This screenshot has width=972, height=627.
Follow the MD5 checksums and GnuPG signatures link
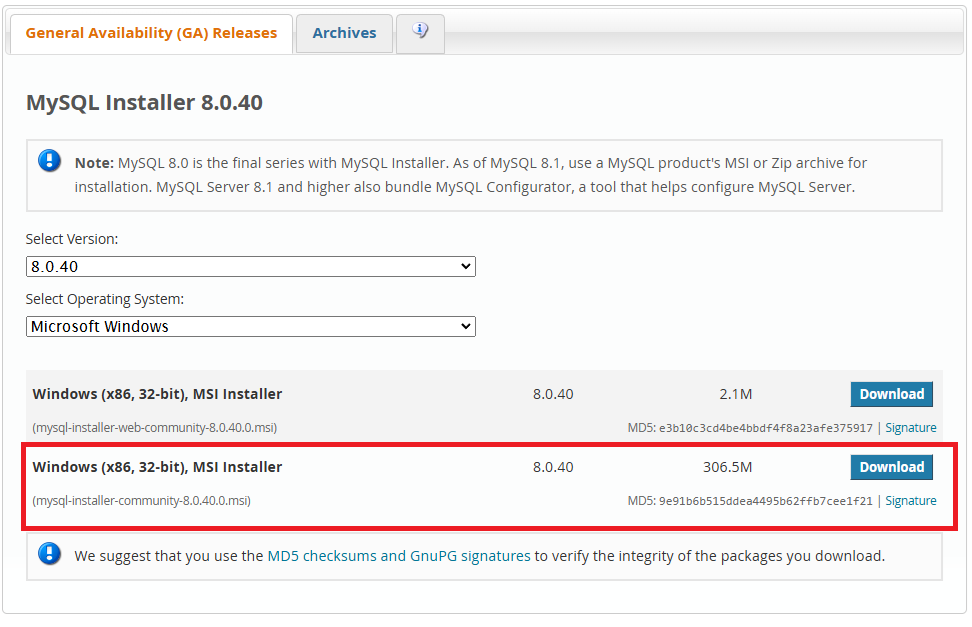tap(399, 556)
